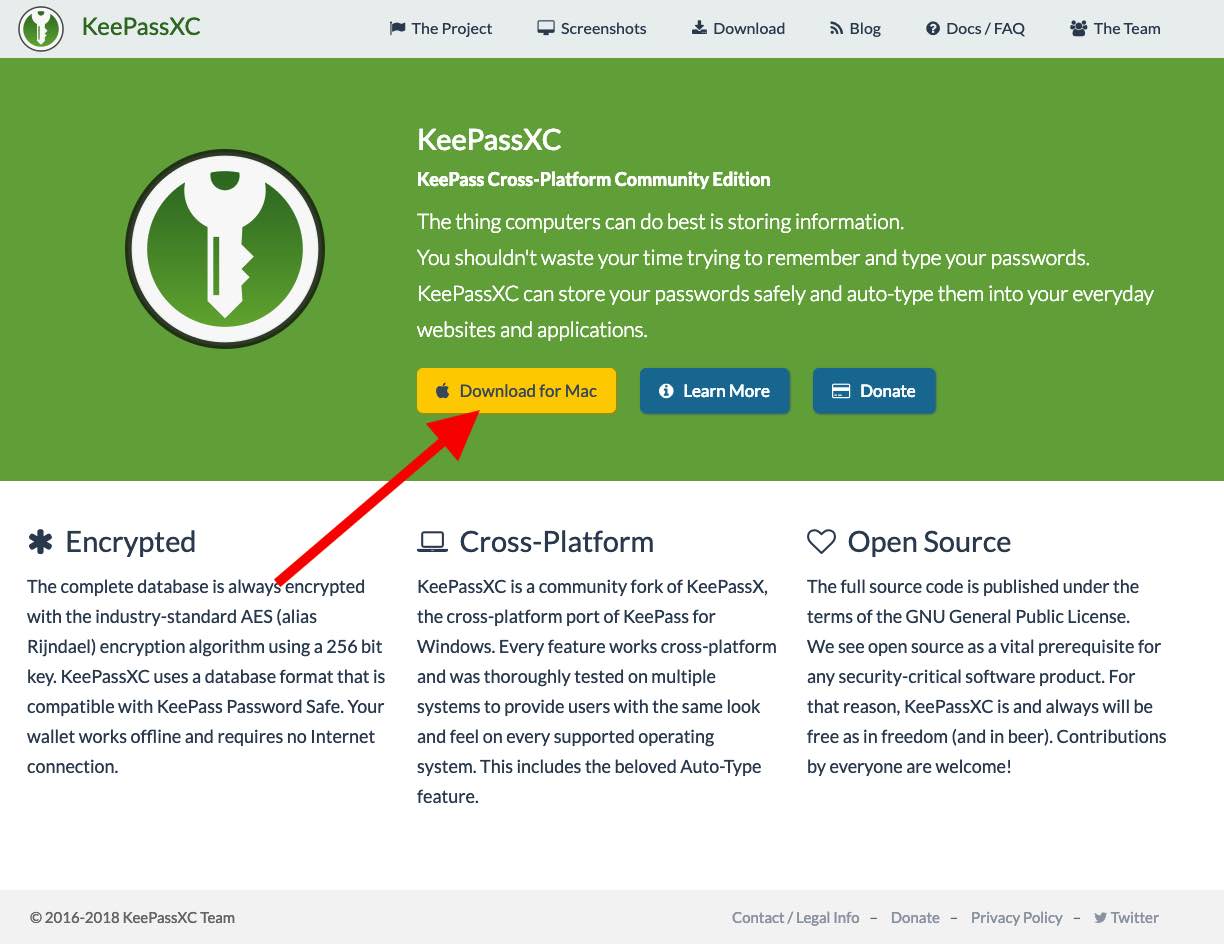Click the KeePassXC key logo in header
Image resolution: width=1224 pixels, height=944 pixels.
(x=40, y=28)
